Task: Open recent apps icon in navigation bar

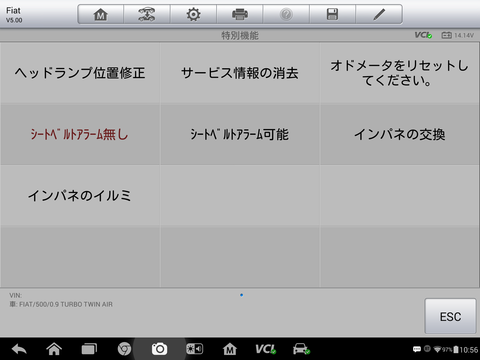Action: 89,349
